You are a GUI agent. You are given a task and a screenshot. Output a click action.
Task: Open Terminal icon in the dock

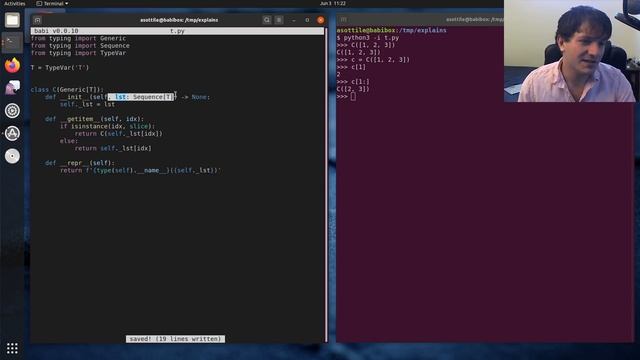[x=12, y=42]
